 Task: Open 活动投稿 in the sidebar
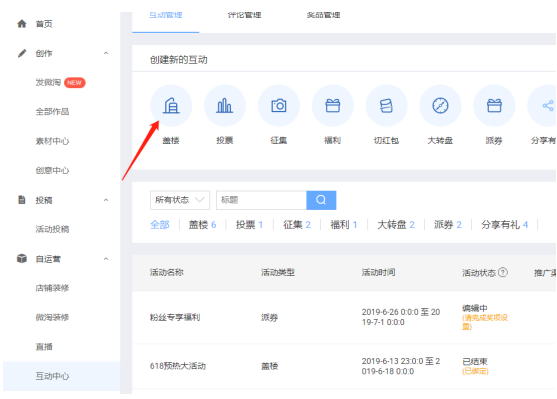click(52, 229)
